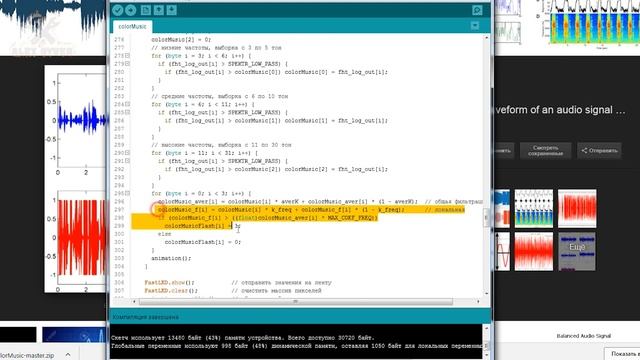Screen dimensions: 640x360
Task: Click the editor horizontal scrollbar thumb
Action: coord(296,302)
